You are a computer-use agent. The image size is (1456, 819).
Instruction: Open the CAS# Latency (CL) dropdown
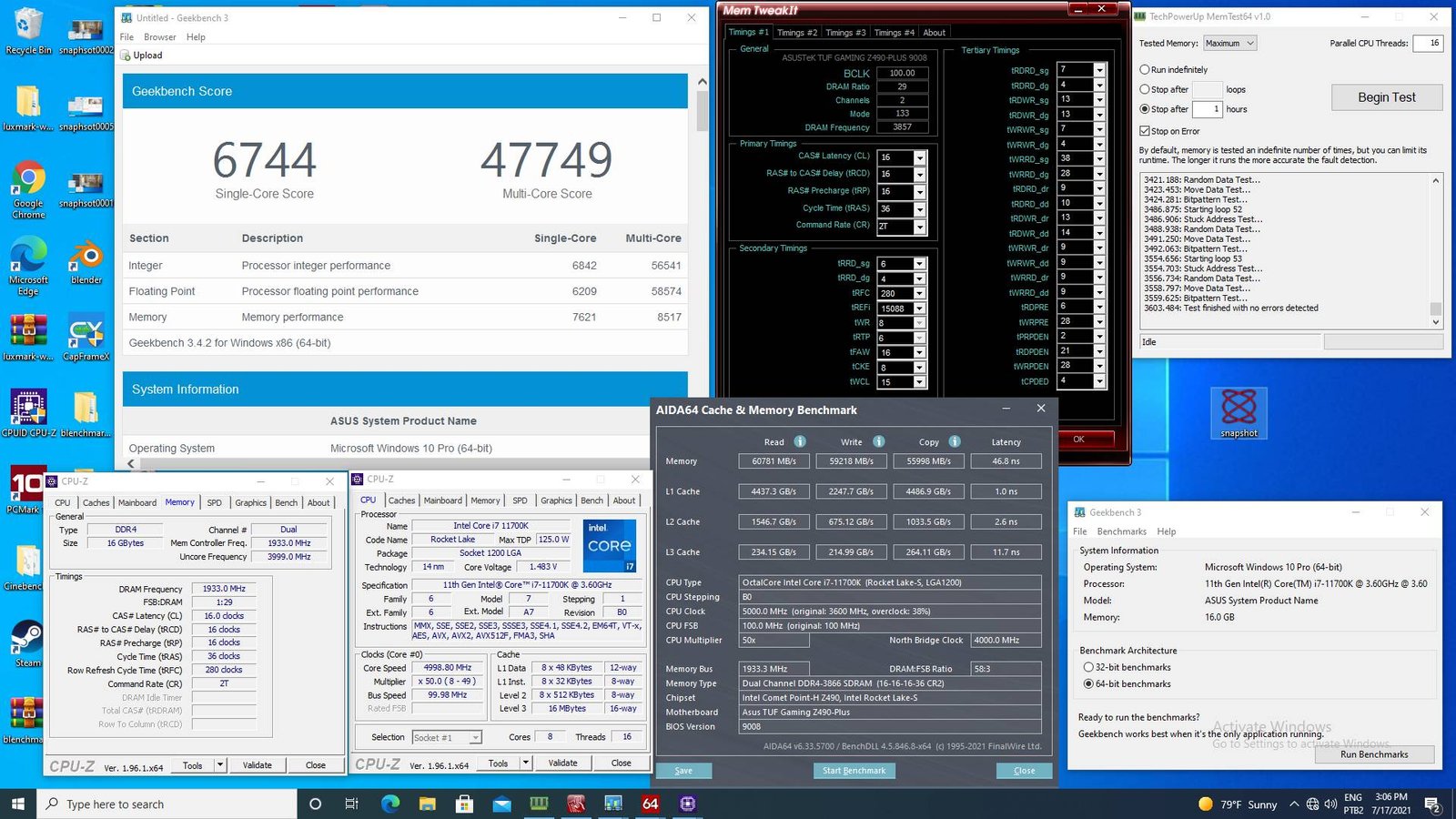[x=919, y=157]
